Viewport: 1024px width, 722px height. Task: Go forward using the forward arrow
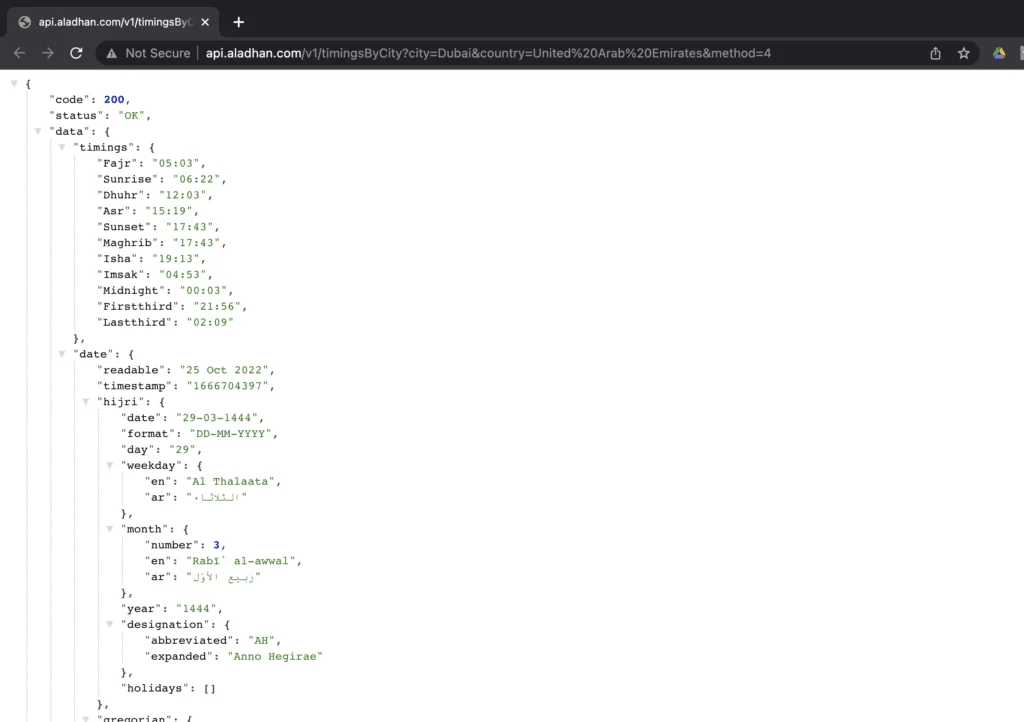(48, 54)
